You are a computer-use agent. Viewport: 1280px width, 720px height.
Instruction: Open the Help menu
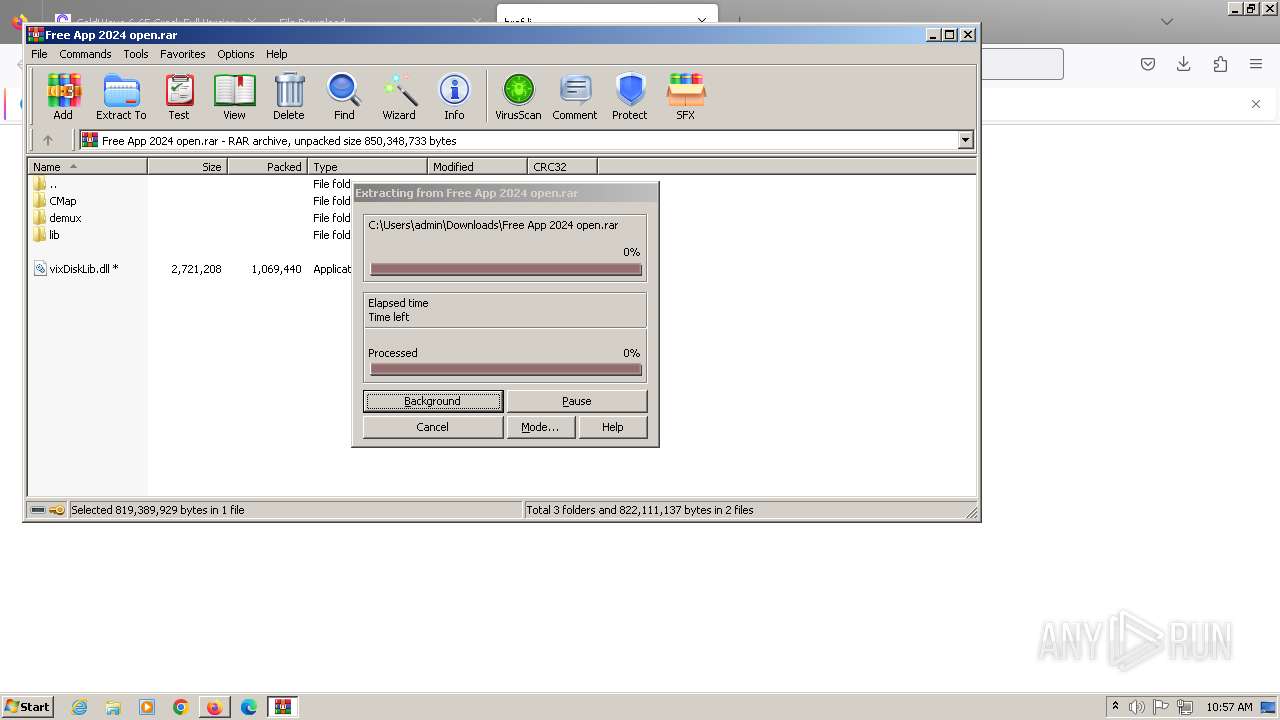tap(277, 54)
